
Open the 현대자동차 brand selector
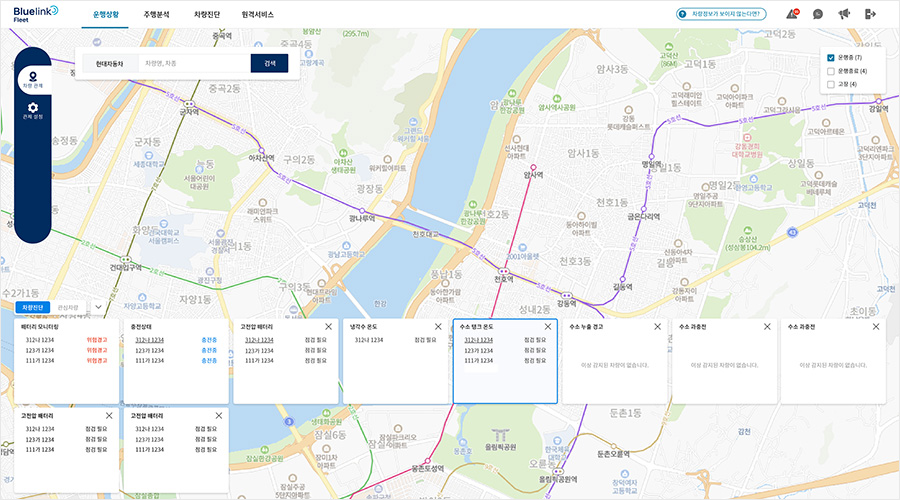pyautogui.click(x=109, y=63)
